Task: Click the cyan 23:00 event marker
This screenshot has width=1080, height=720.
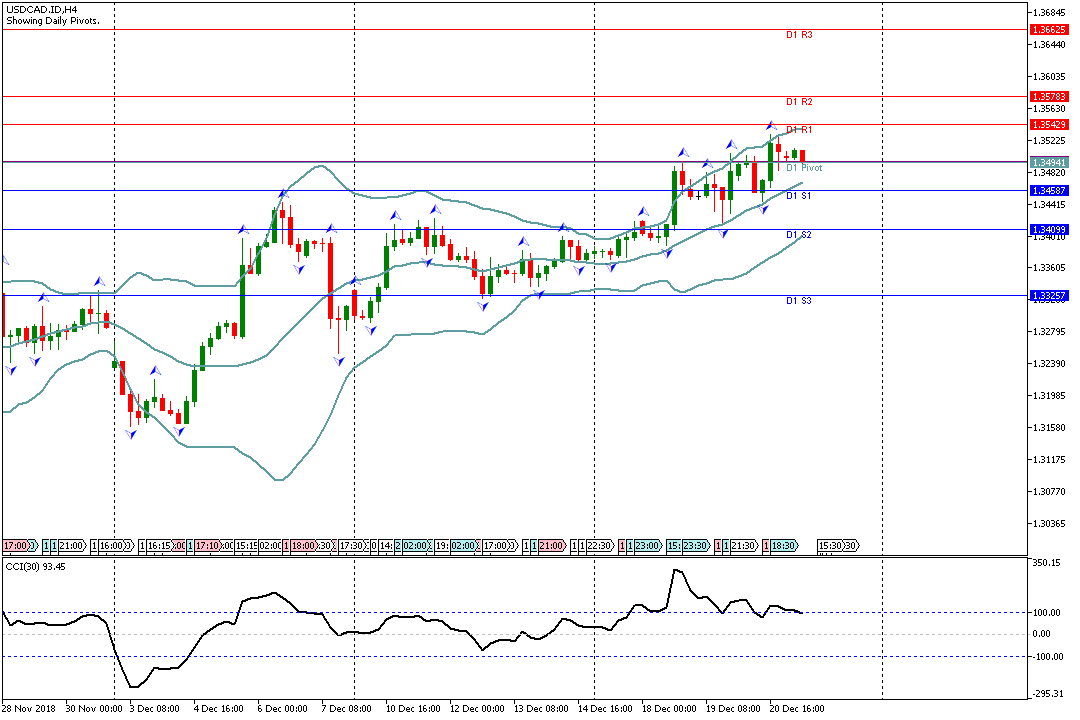Action: tap(647, 546)
